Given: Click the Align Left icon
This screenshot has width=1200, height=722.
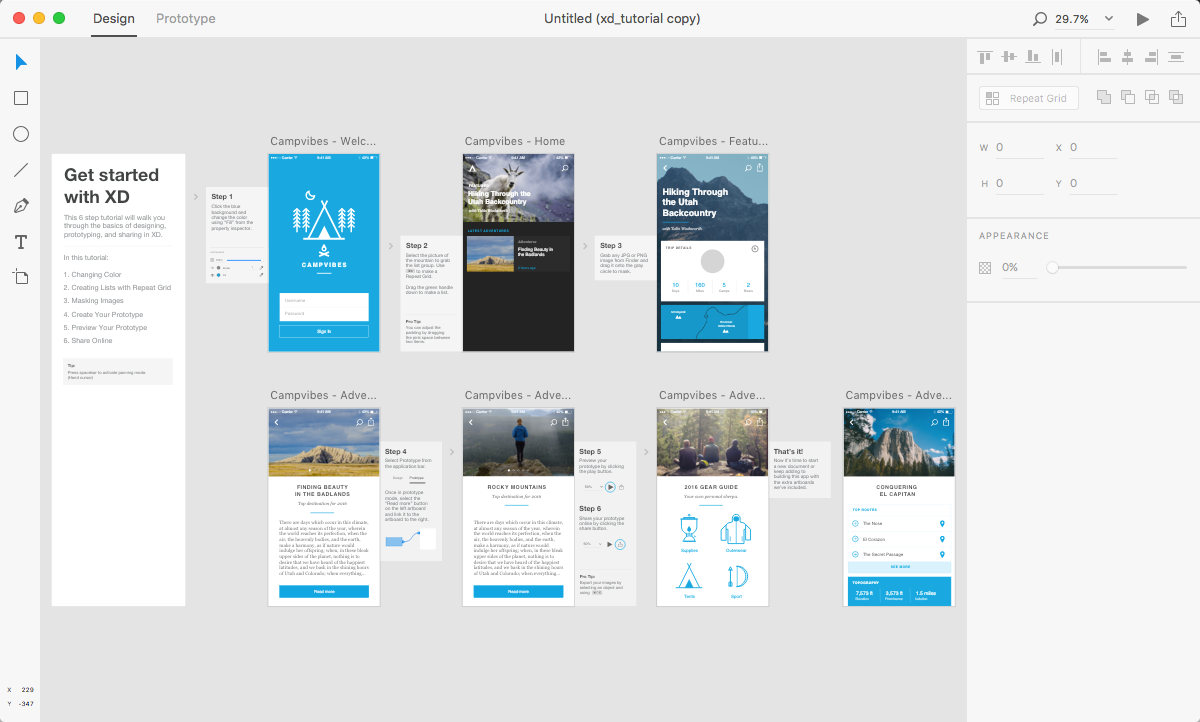Looking at the screenshot, I should [1104, 57].
